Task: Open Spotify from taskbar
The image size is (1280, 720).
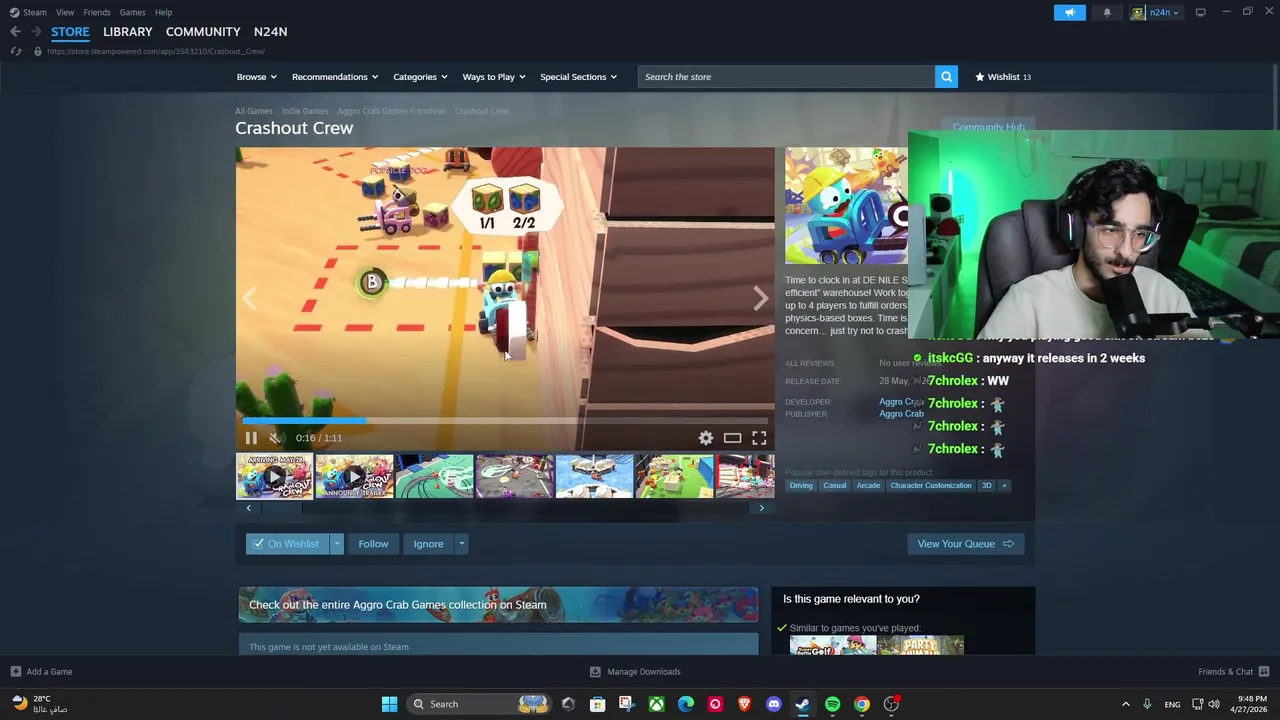Action: [832, 704]
